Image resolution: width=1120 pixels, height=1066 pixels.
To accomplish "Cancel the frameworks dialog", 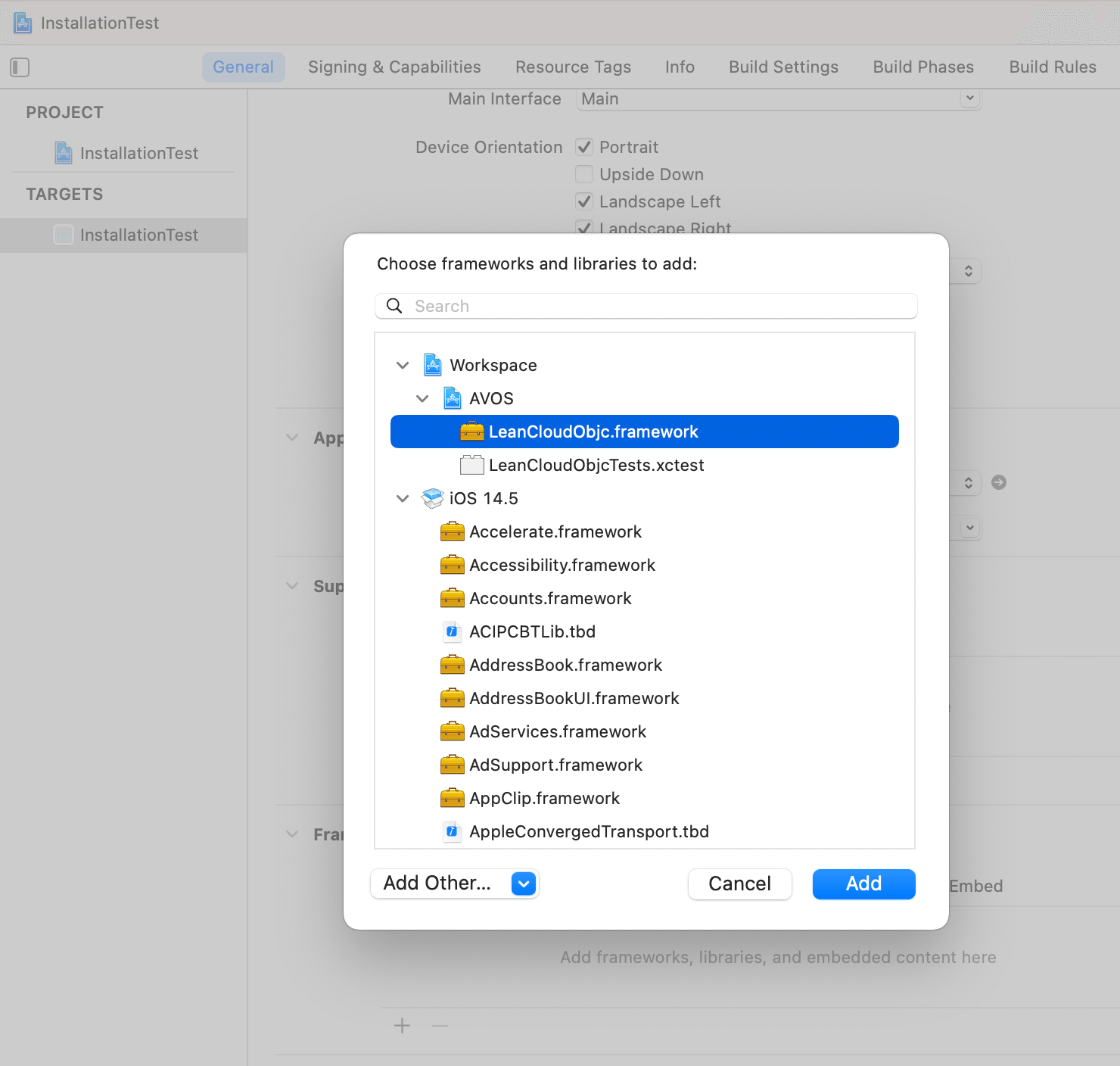I will (739, 884).
